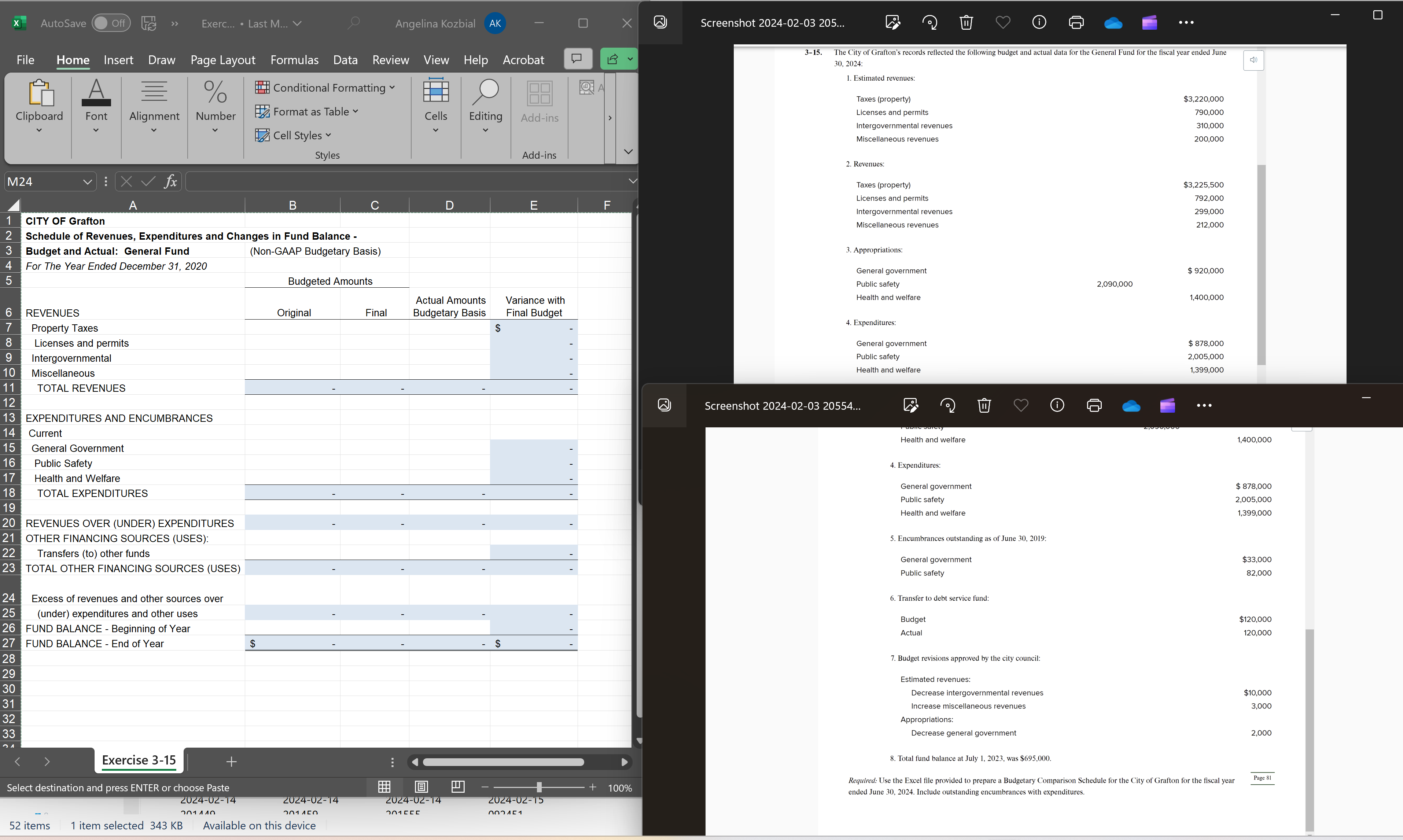Rotate image in top Photos window
Viewport: 1403px width, 840px height.
tap(929, 23)
